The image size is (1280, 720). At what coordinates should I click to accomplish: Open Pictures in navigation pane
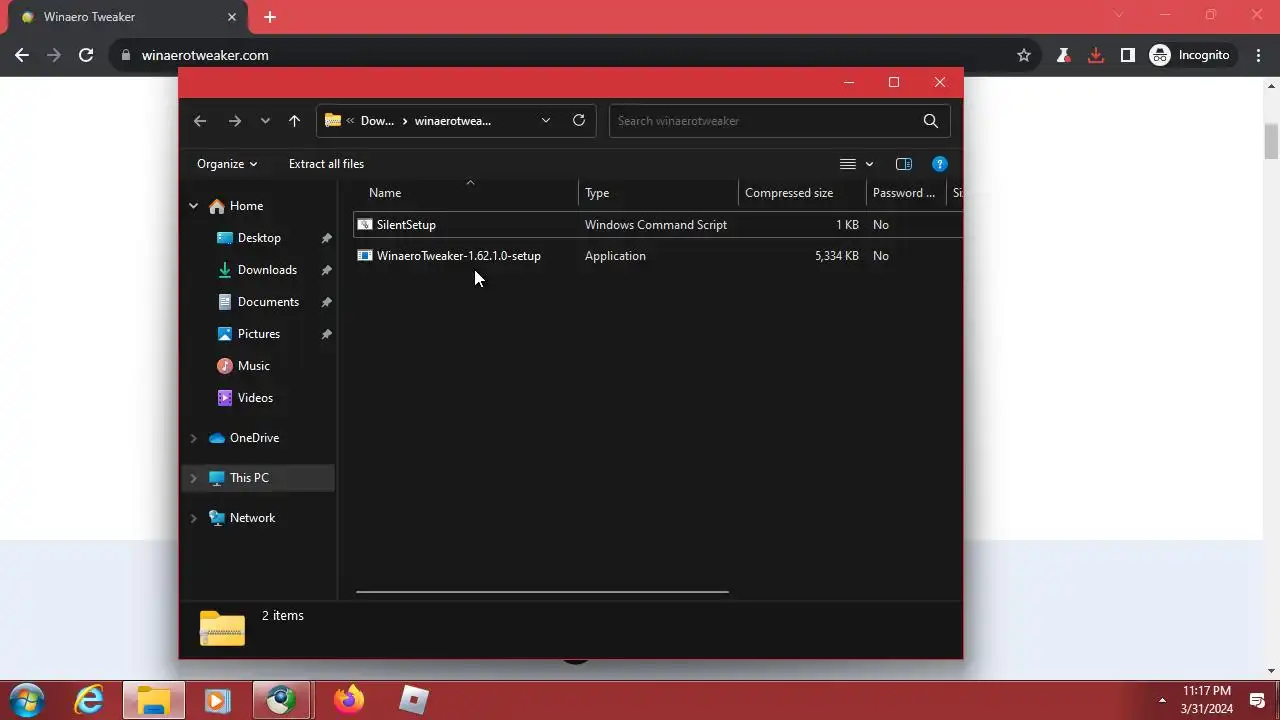259,334
